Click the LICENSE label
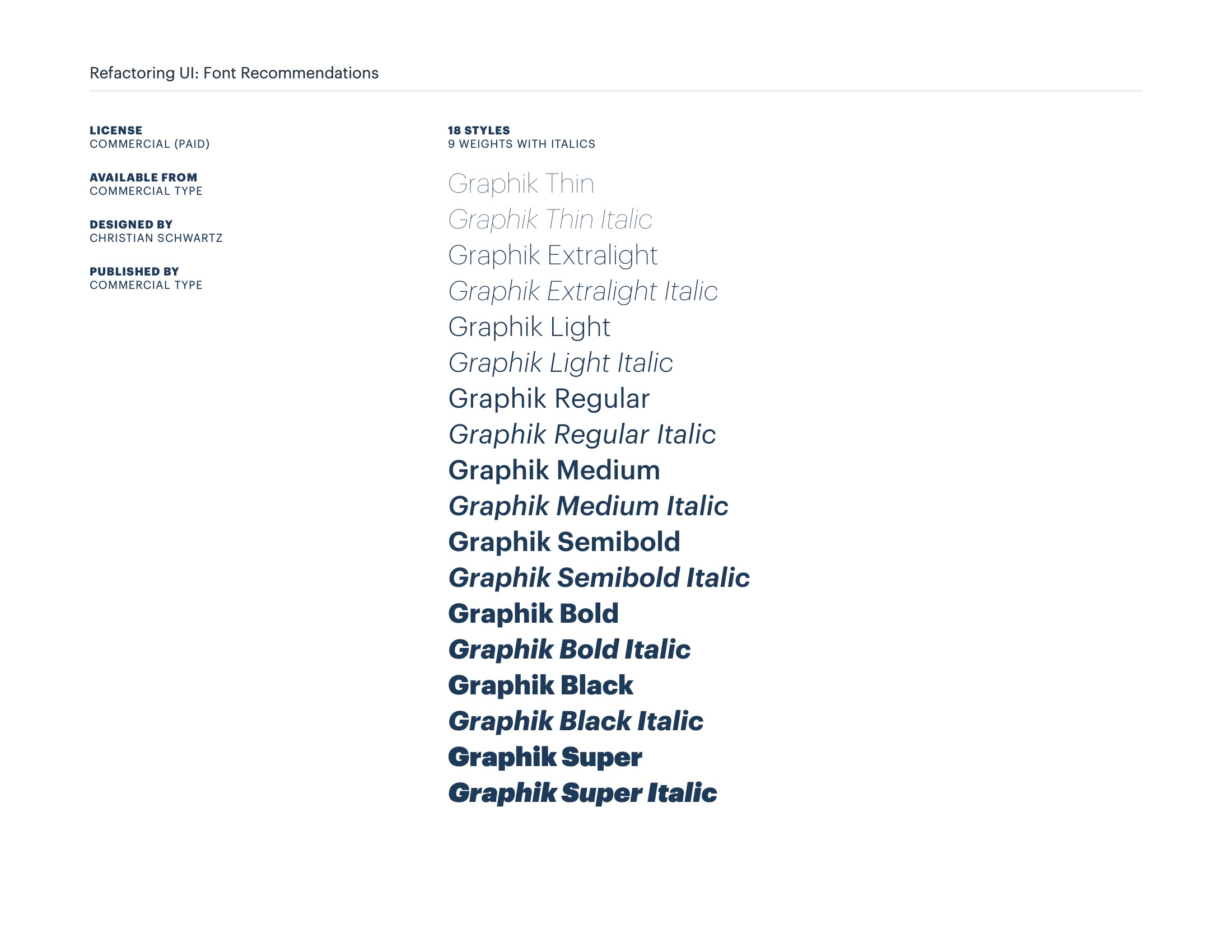 [116, 130]
